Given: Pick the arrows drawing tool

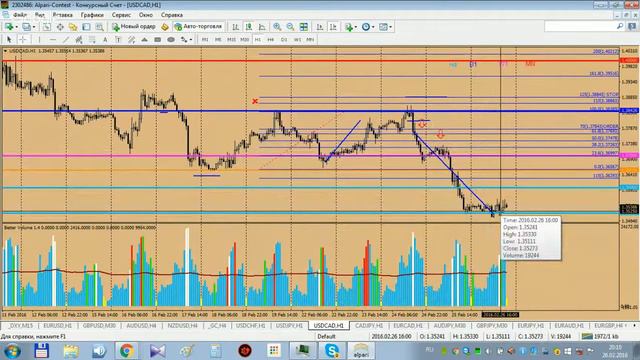Looking at the screenshot, I should pos(184,40).
